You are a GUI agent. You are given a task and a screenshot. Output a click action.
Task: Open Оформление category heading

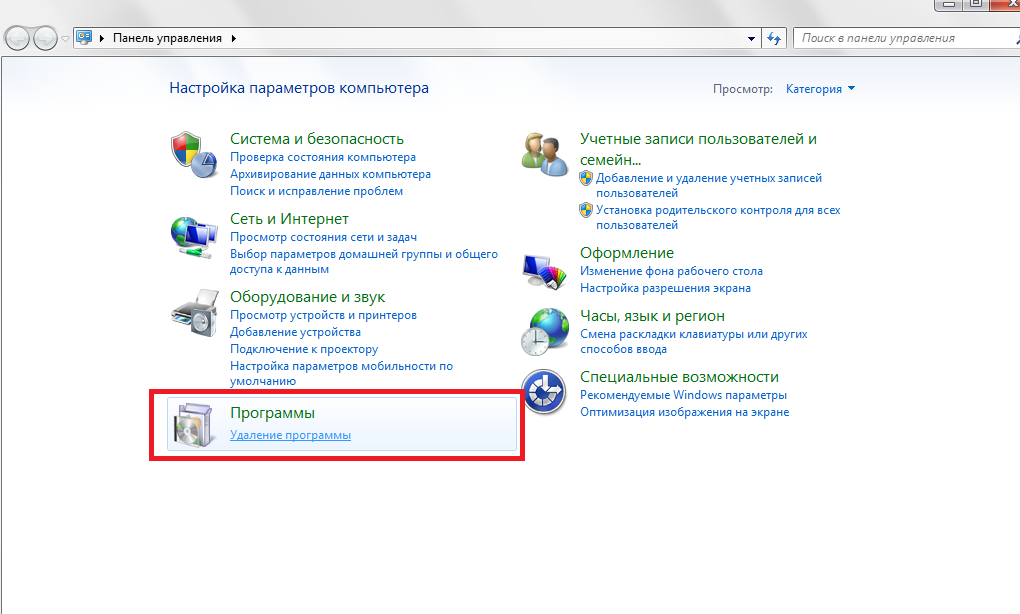pos(626,253)
